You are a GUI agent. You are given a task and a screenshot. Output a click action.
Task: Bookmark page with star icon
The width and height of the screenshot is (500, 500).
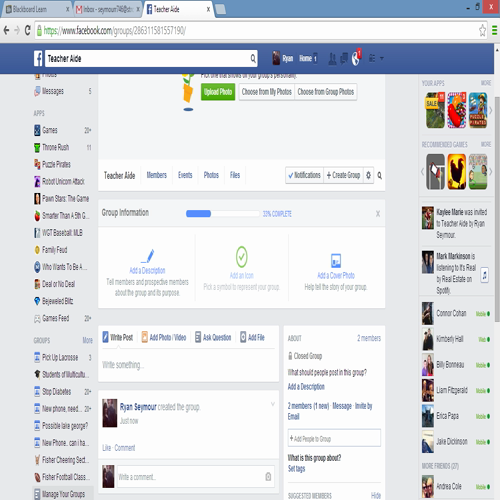(482, 31)
